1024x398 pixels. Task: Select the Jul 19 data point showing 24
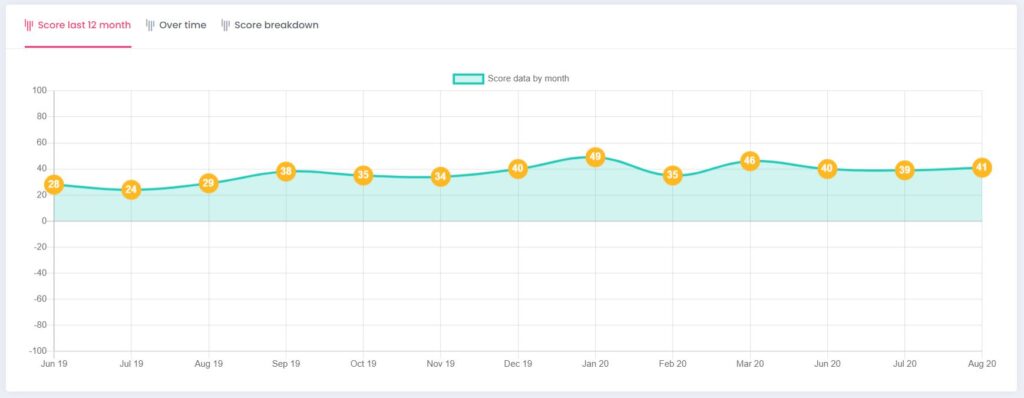click(131, 190)
